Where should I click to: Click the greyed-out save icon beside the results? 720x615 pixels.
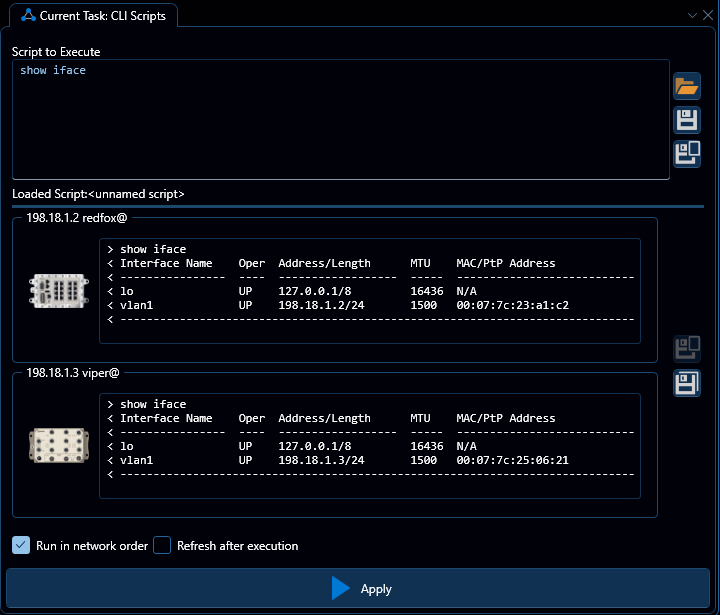pyautogui.click(x=686, y=348)
